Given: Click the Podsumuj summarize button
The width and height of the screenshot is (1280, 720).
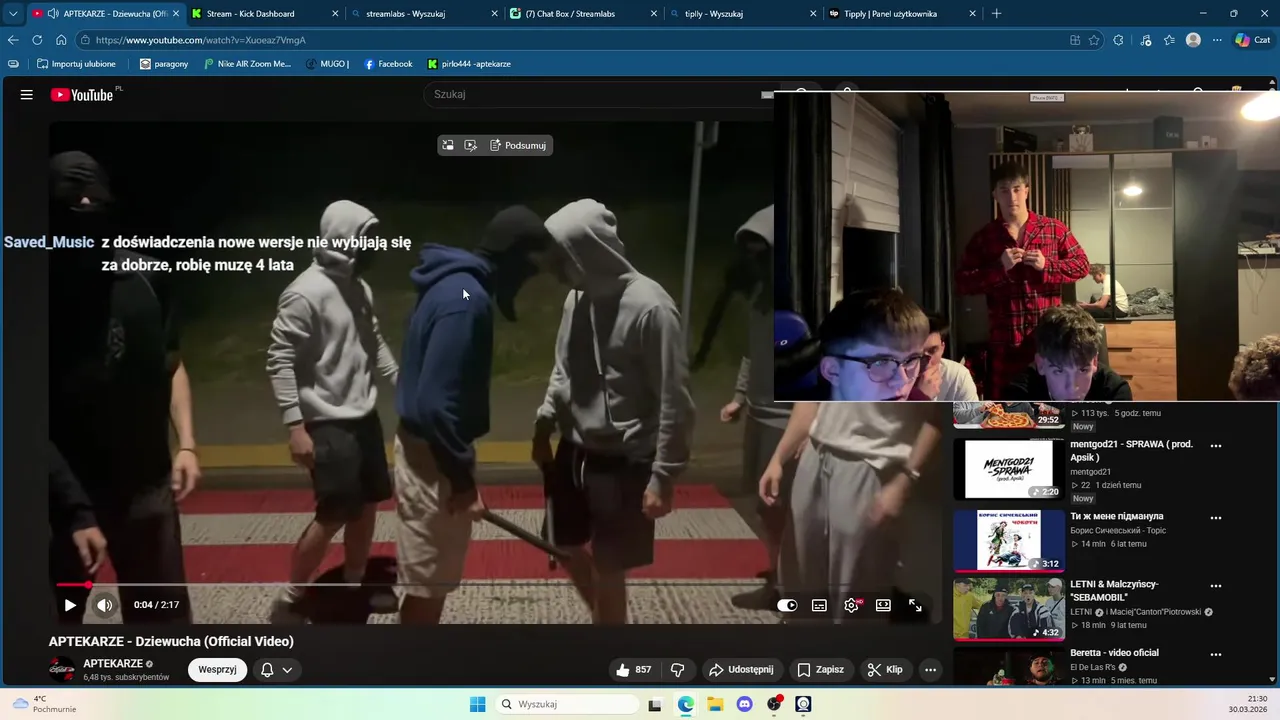Looking at the screenshot, I should pos(518,146).
